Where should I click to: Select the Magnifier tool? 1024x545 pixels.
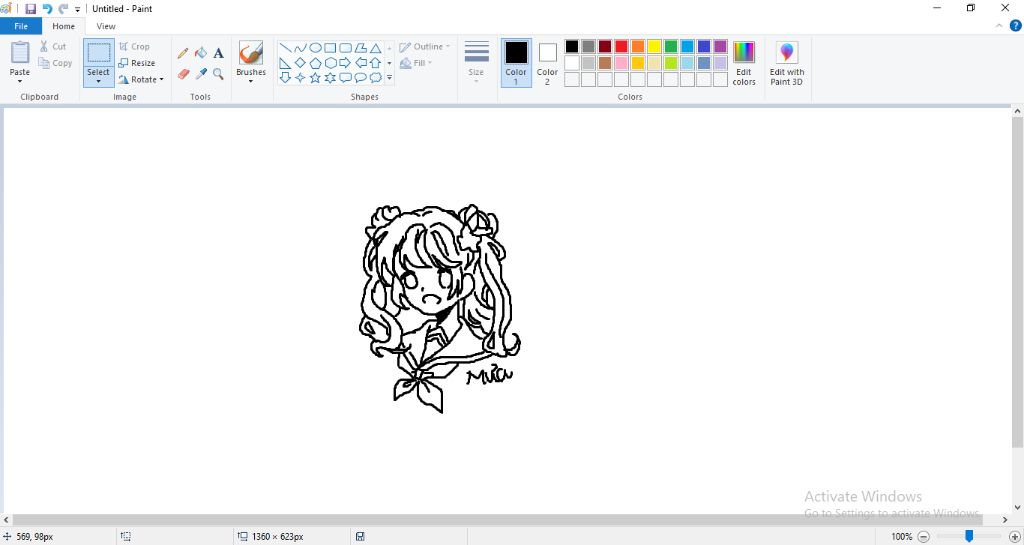(x=219, y=74)
